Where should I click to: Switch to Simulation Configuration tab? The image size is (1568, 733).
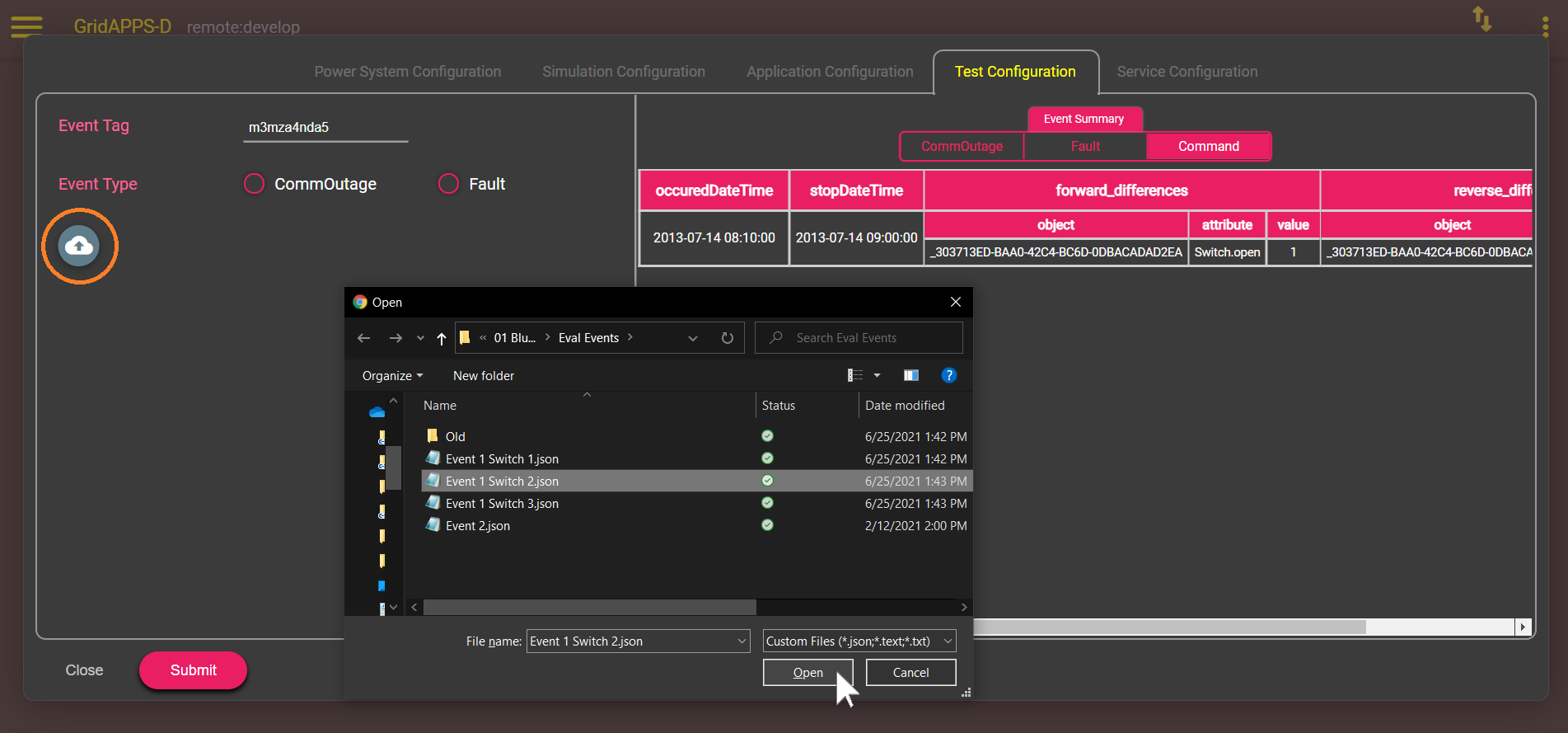624,72
